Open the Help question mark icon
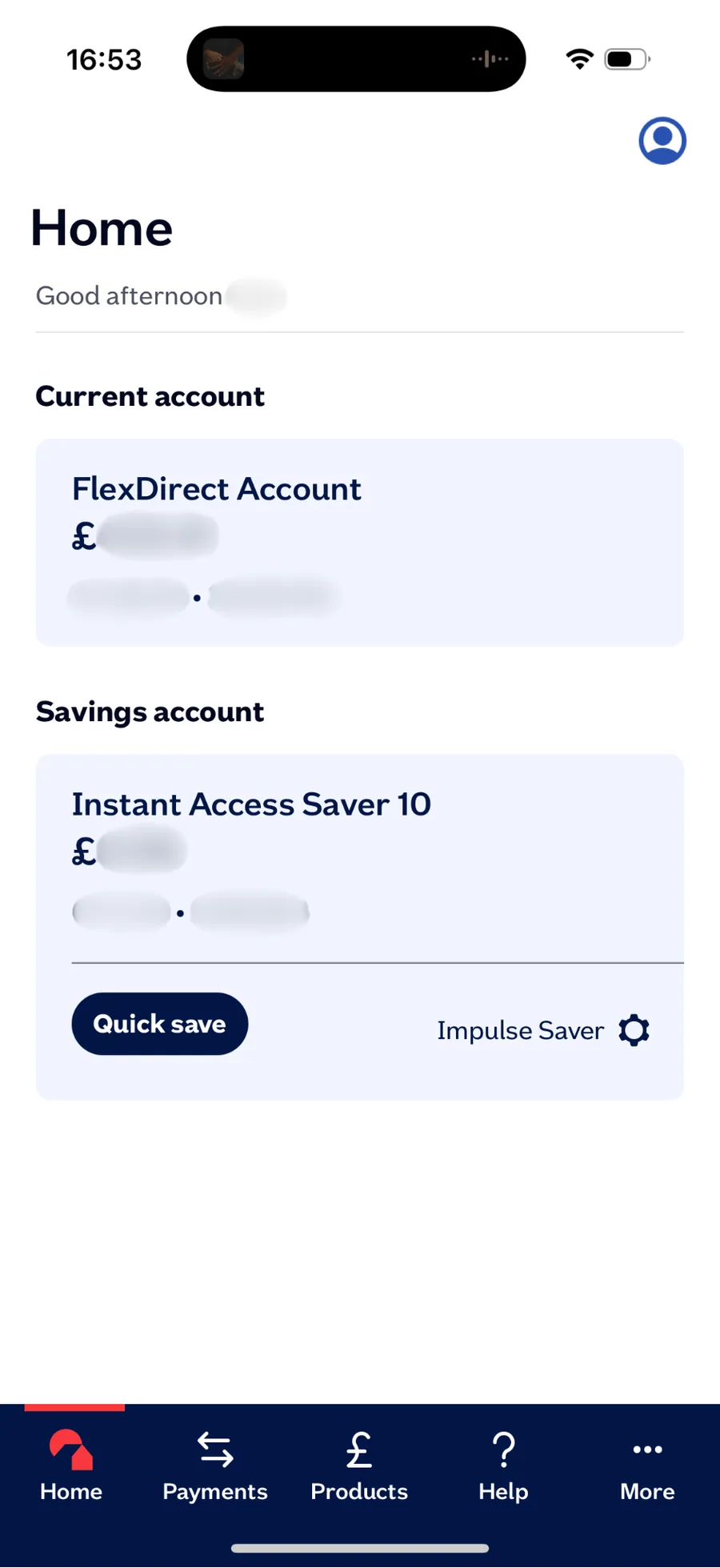Image resolution: width=720 pixels, height=1568 pixels. tap(502, 1449)
